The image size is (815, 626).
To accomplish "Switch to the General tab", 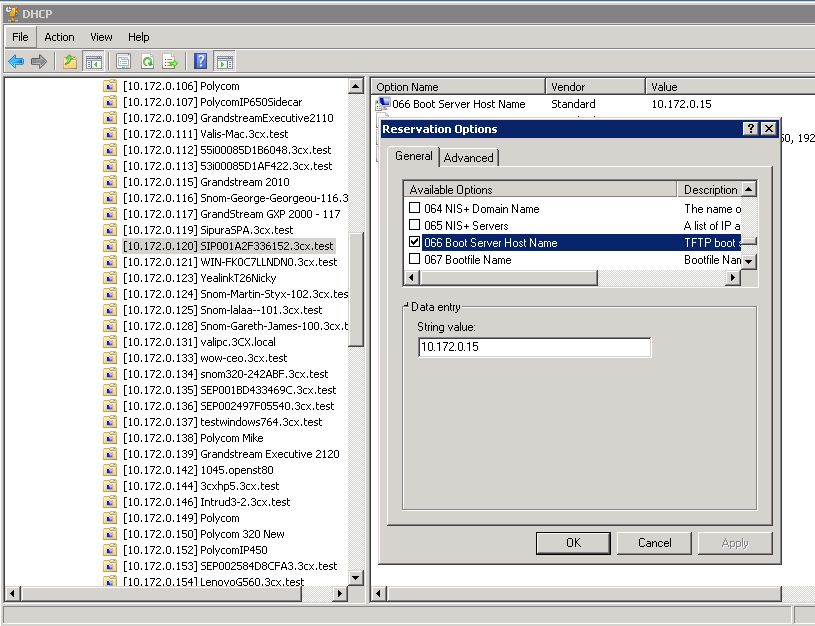I will (414, 156).
